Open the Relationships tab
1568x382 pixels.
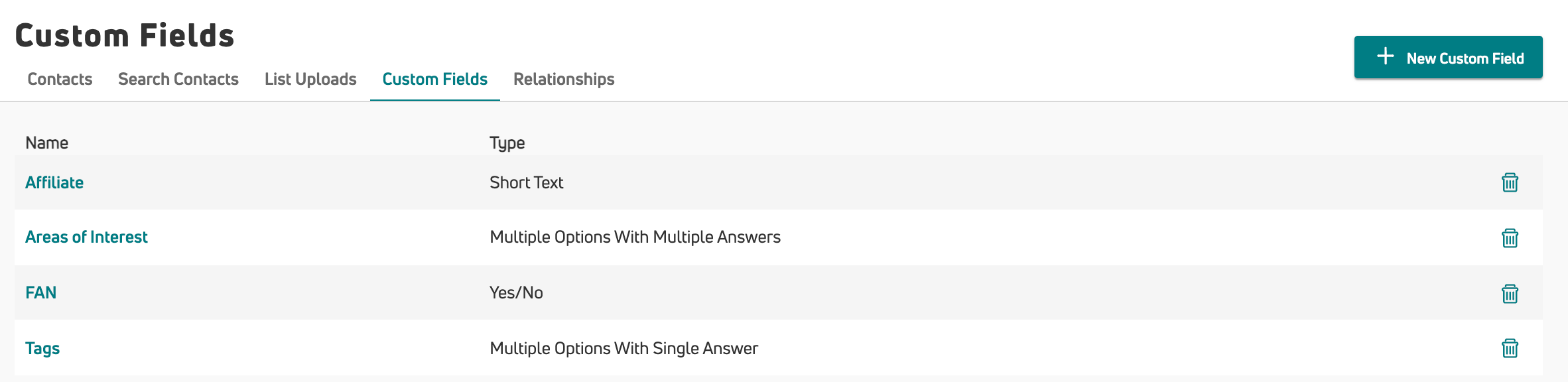click(x=563, y=79)
